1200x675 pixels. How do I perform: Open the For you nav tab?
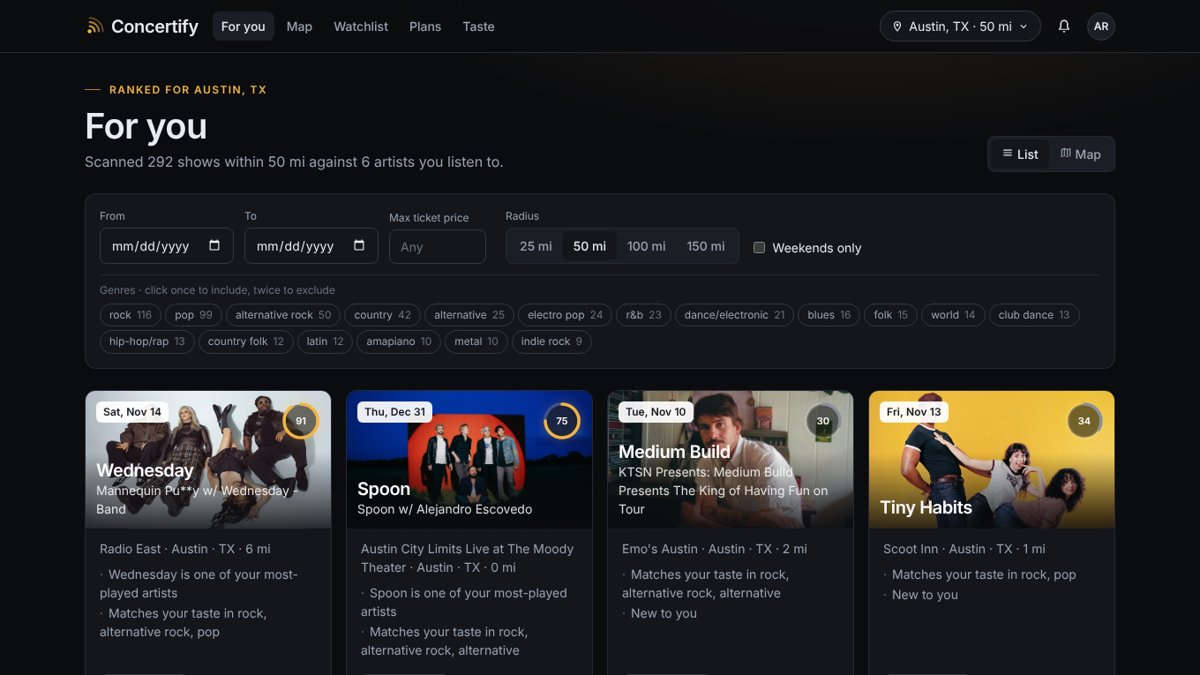(243, 26)
